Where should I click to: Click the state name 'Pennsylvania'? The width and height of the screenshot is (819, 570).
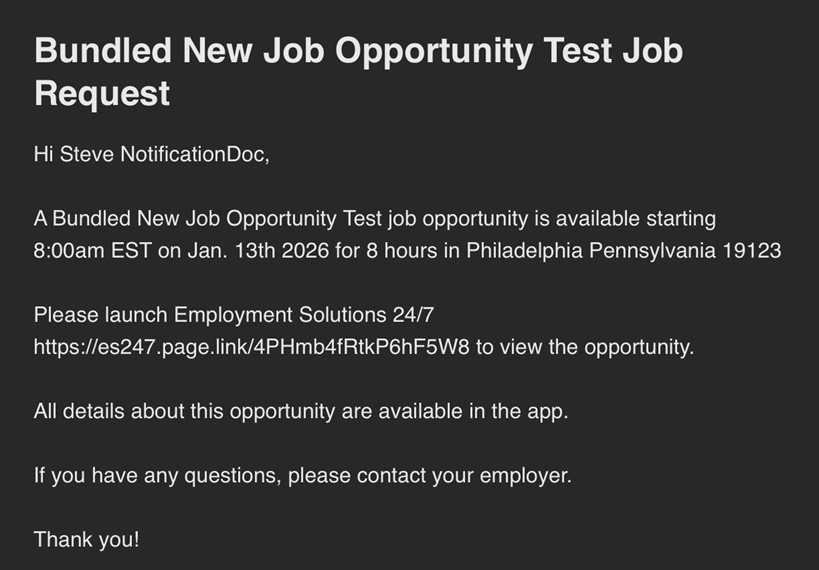(652, 251)
